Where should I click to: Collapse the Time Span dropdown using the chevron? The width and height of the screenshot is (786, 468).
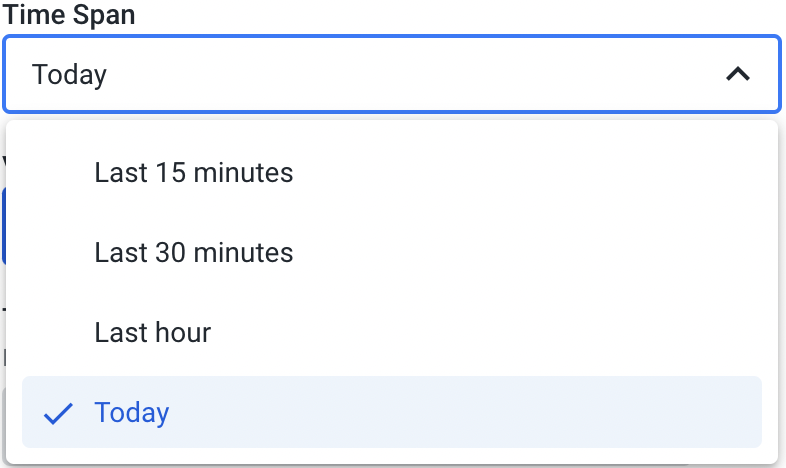click(738, 74)
